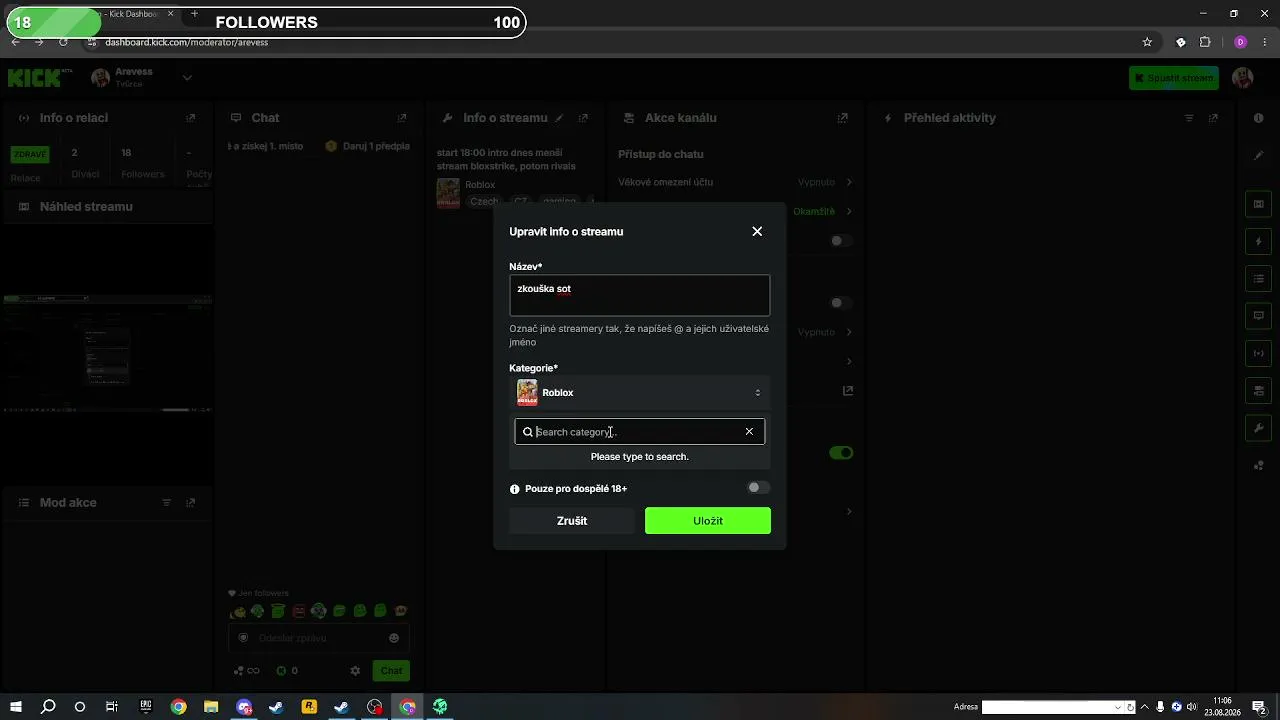Click the info icon beside Pouze pro dospělé

pyautogui.click(x=515, y=489)
